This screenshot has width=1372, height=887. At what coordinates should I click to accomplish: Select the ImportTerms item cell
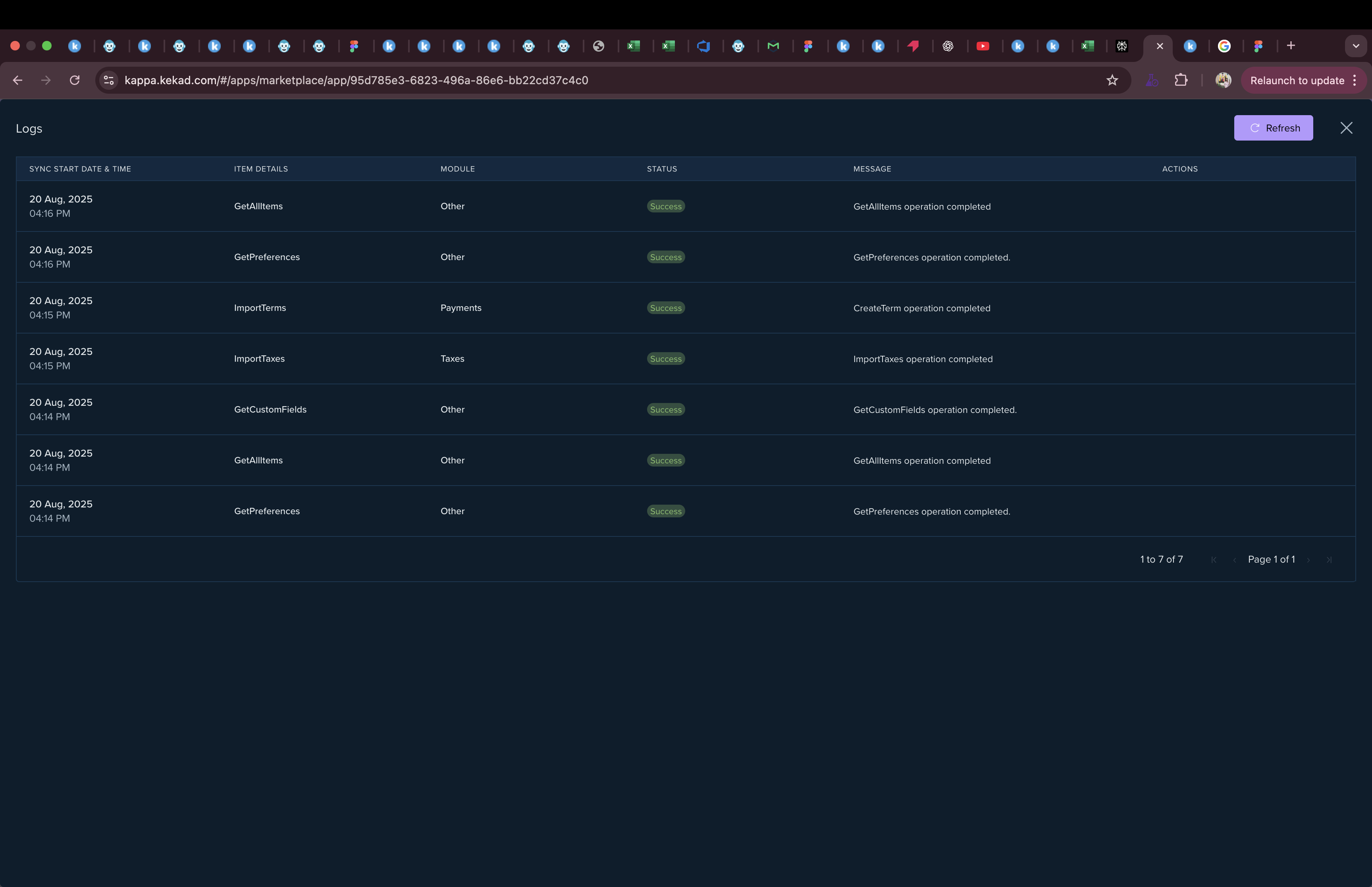click(x=260, y=308)
